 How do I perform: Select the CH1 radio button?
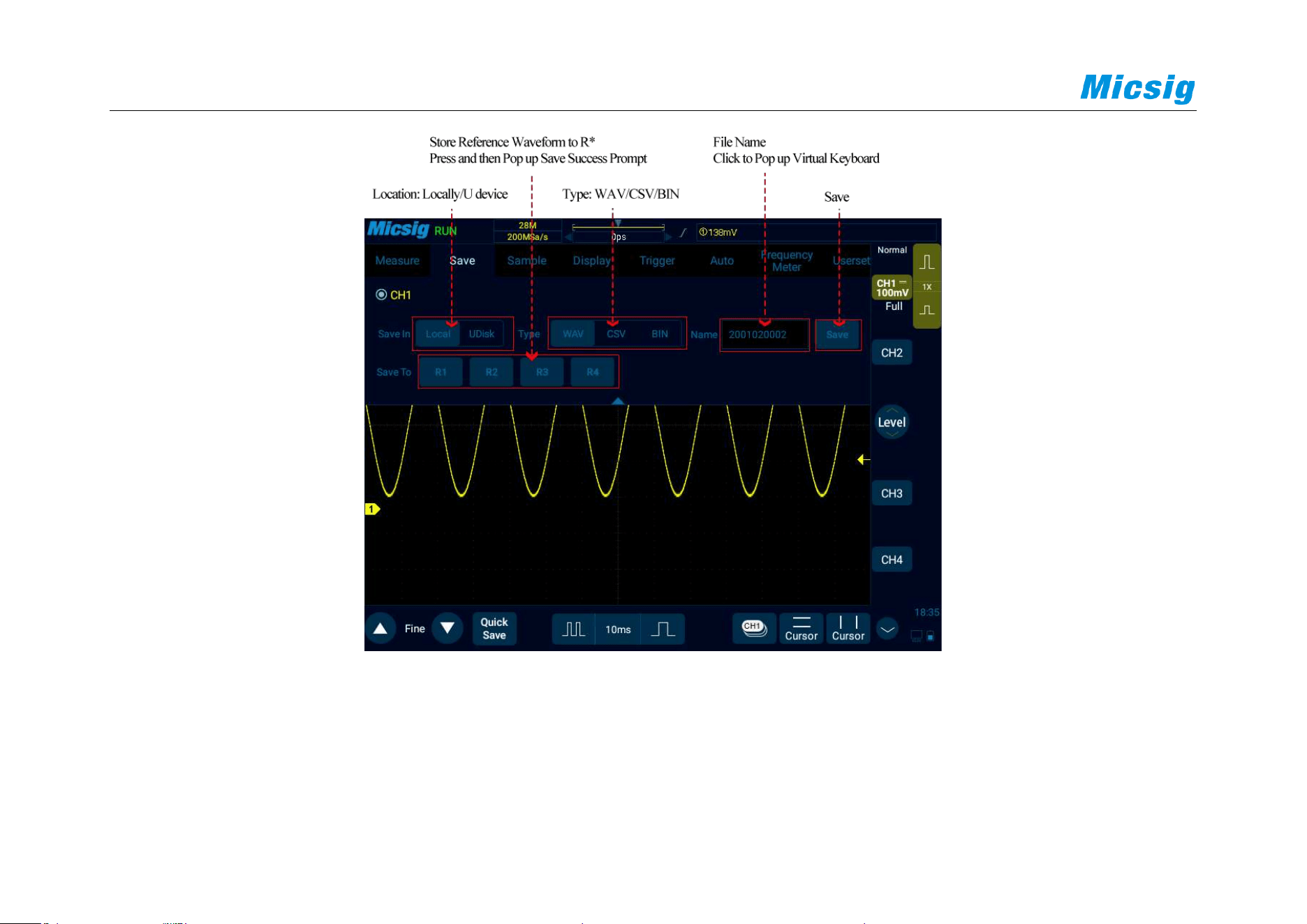(381, 295)
